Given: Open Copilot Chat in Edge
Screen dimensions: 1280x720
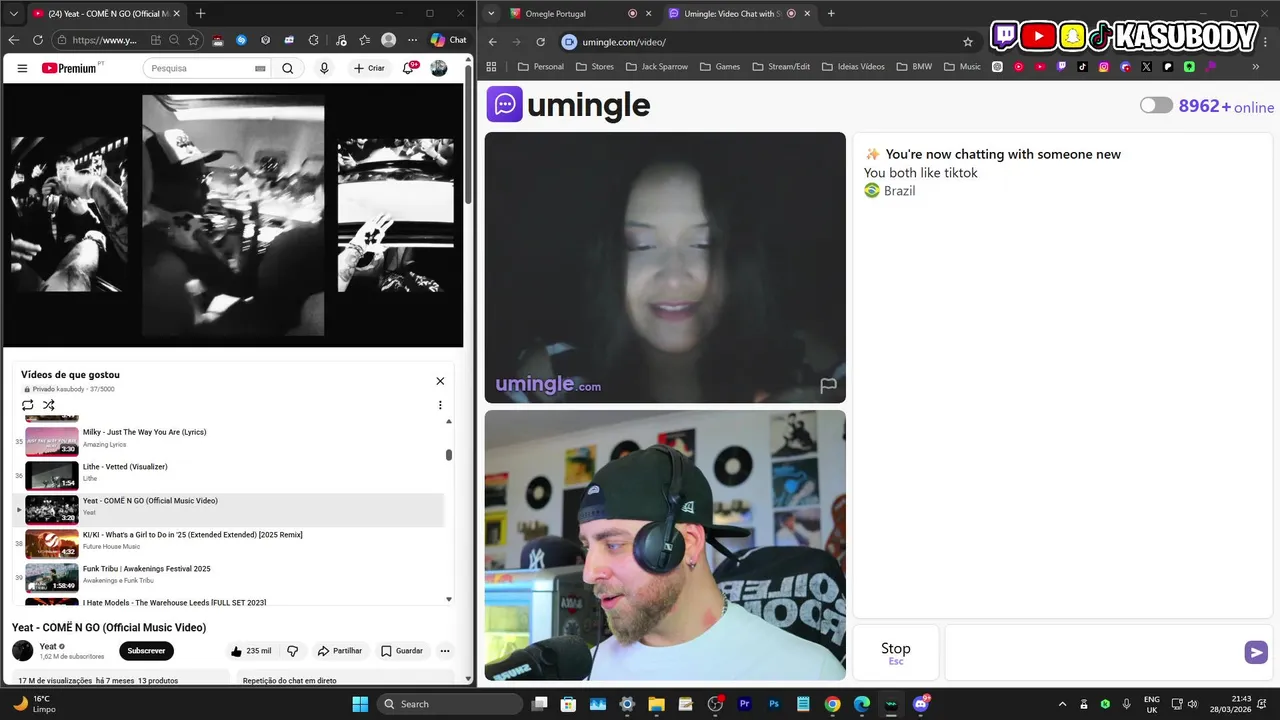Looking at the screenshot, I should pos(448,40).
